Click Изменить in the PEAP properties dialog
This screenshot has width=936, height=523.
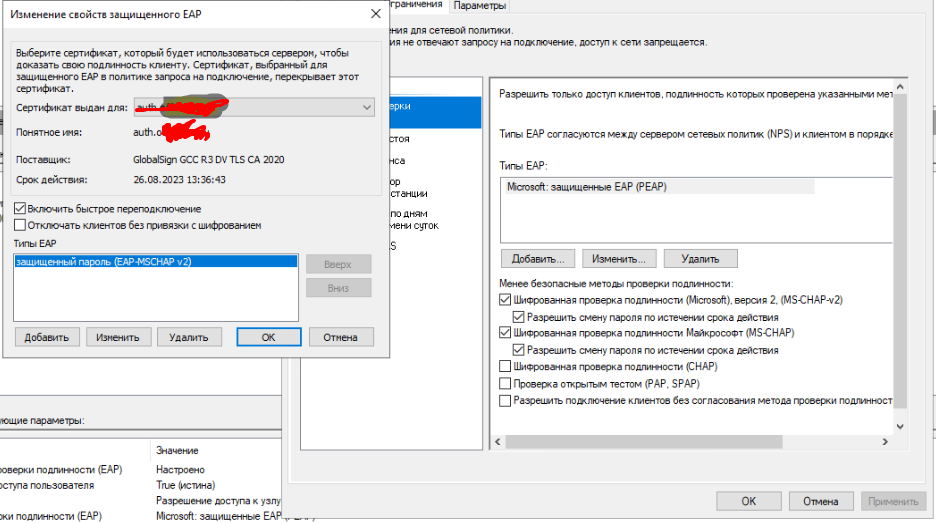click(118, 337)
